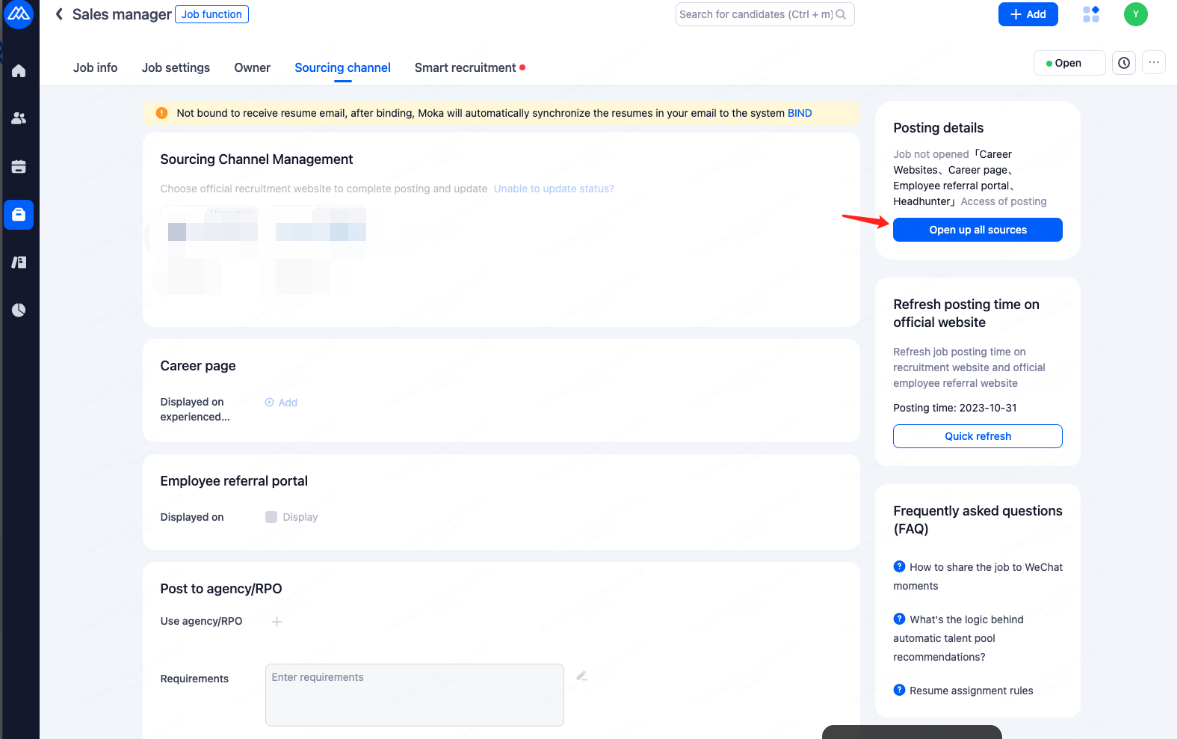Click the Open up all sources button

tap(977, 230)
